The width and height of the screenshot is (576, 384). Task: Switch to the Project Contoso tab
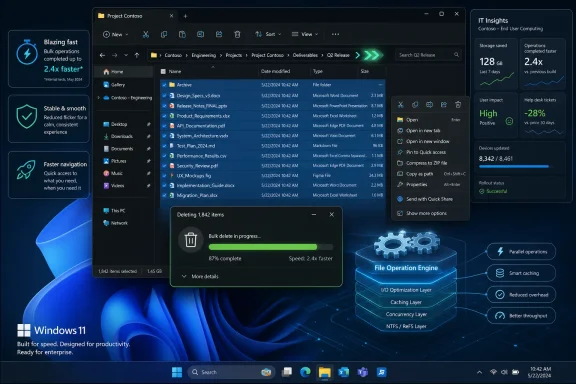[x=136, y=16]
